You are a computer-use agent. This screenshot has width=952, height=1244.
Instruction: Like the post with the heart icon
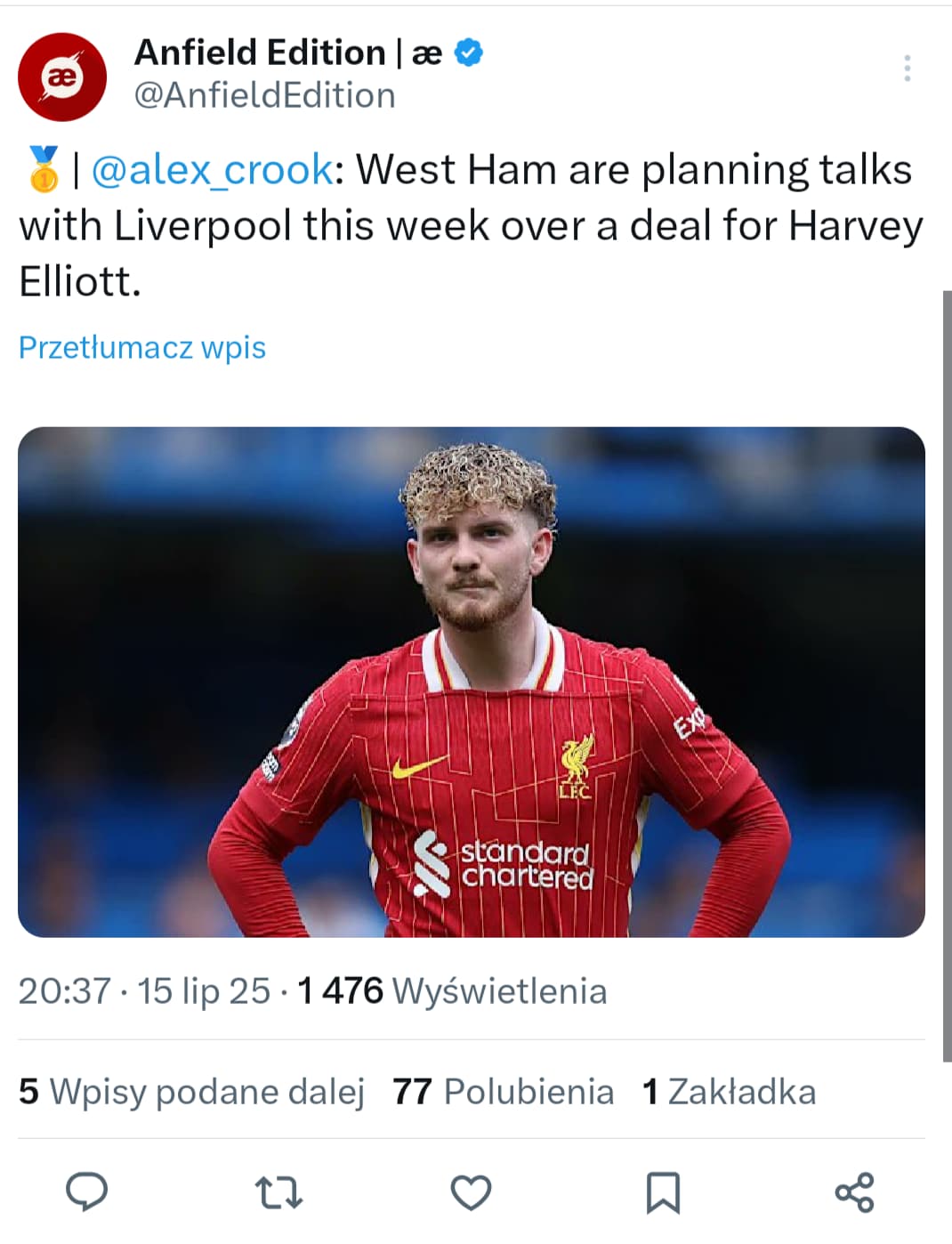(x=471, y=1192)
